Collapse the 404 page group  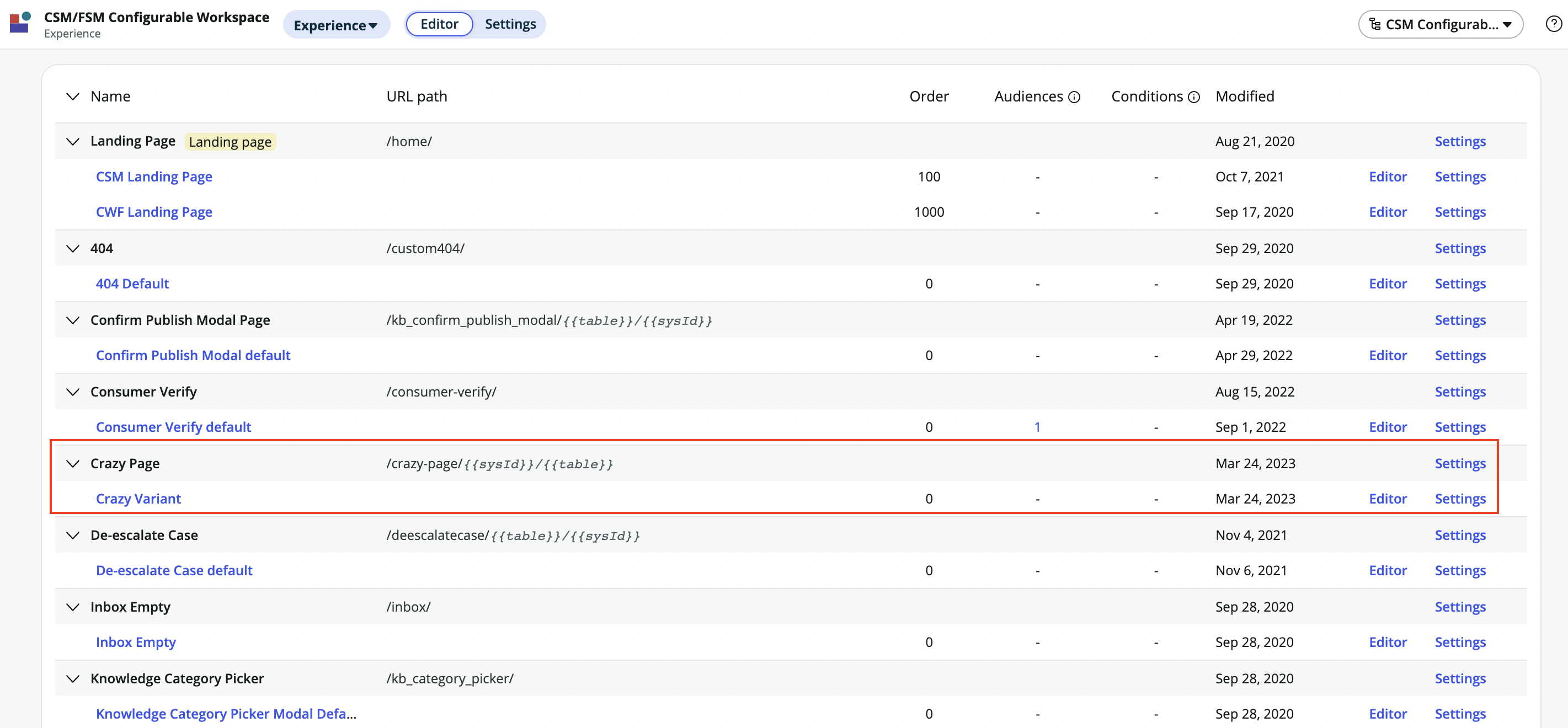72,249
